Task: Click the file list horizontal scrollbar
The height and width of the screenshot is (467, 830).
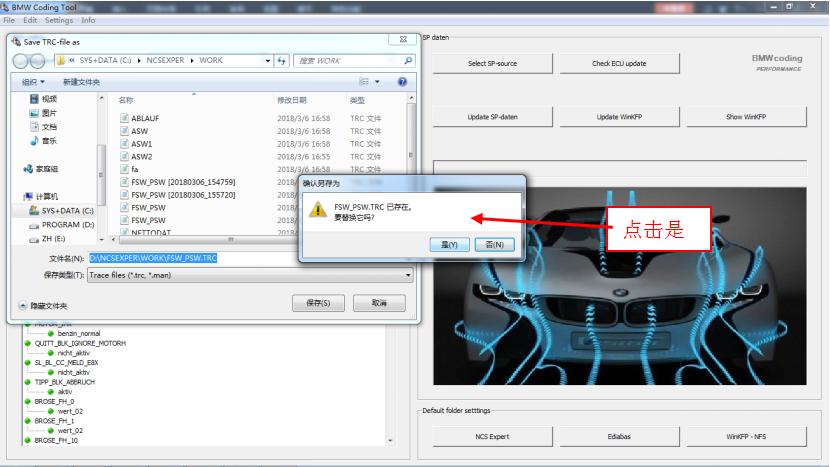Action: pos(230,239)
